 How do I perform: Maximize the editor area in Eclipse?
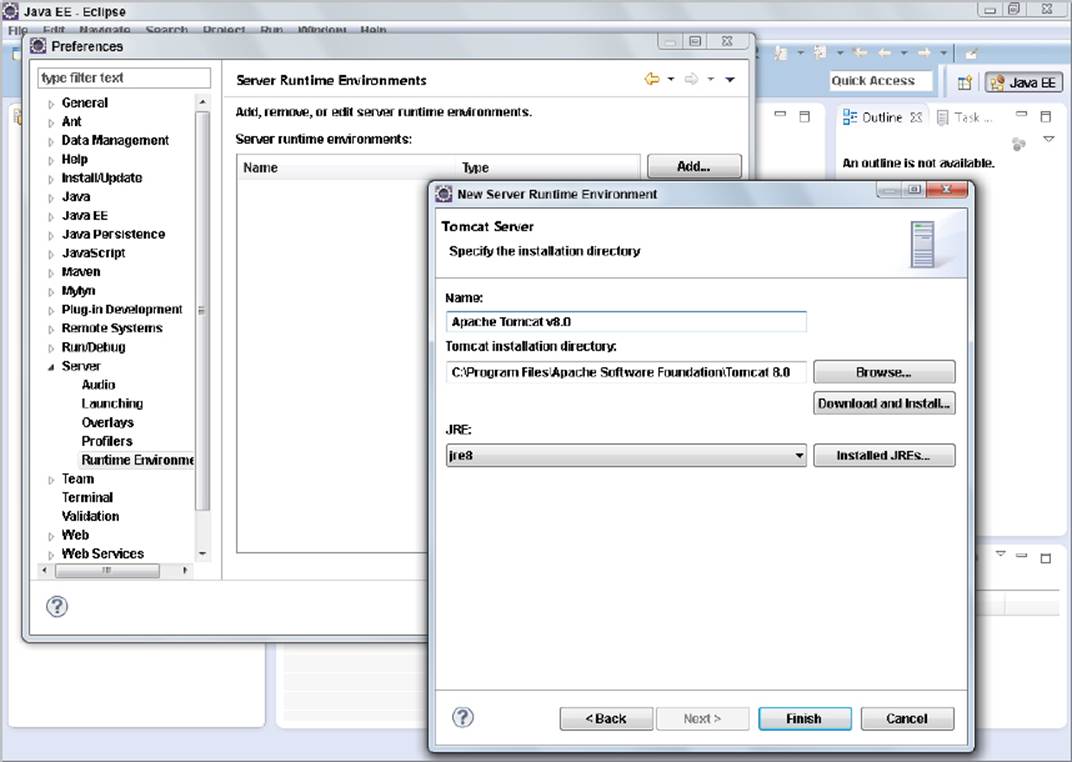coord(805,116)
